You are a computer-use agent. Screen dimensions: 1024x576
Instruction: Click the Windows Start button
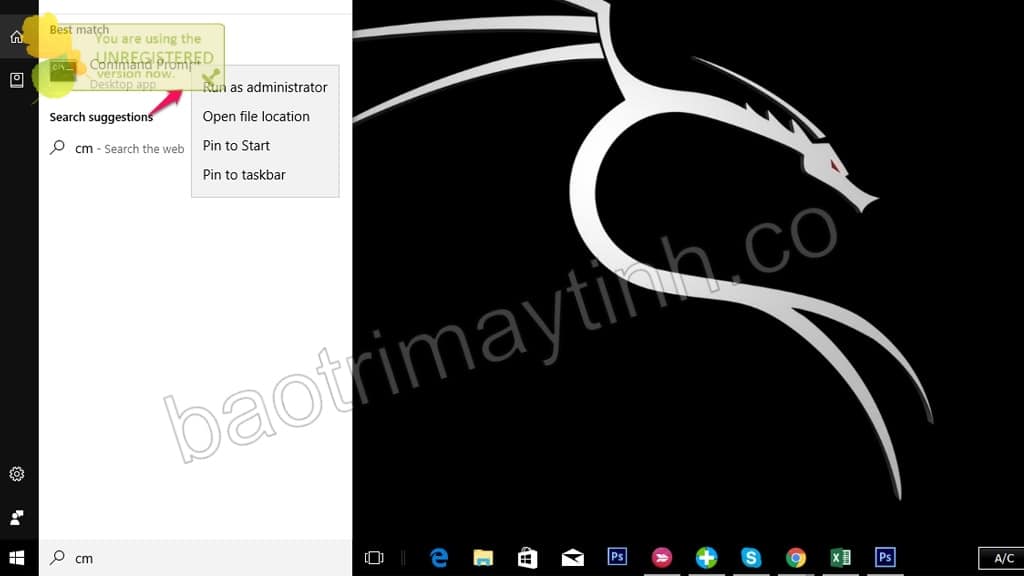(x=17, y=558)
